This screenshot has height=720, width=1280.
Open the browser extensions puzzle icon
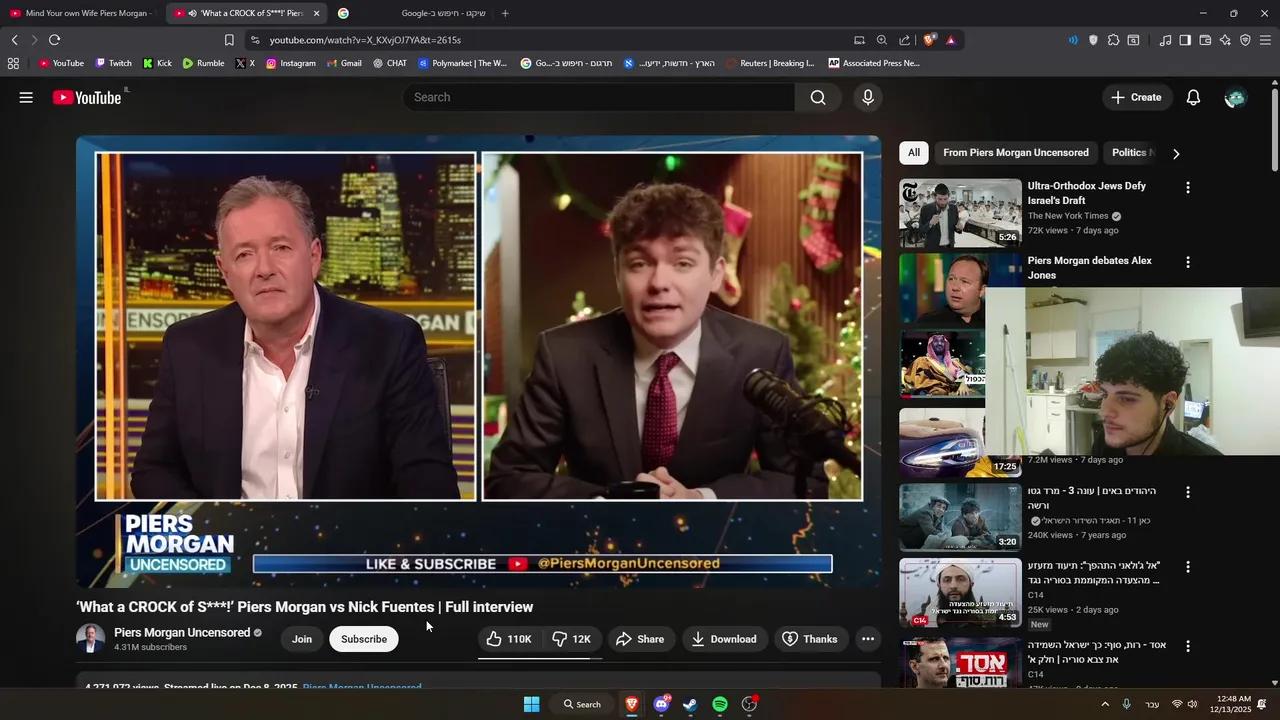1114,40
